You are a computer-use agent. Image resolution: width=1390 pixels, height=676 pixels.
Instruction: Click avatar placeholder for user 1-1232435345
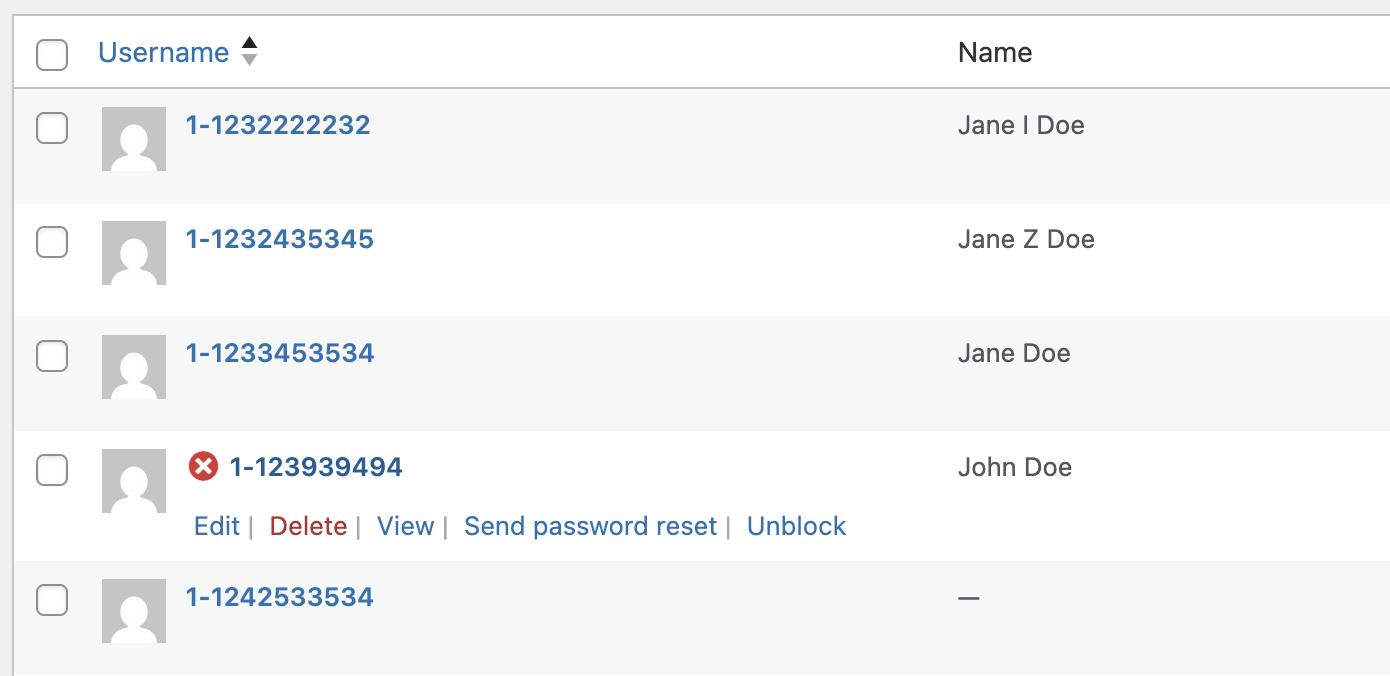134,253
